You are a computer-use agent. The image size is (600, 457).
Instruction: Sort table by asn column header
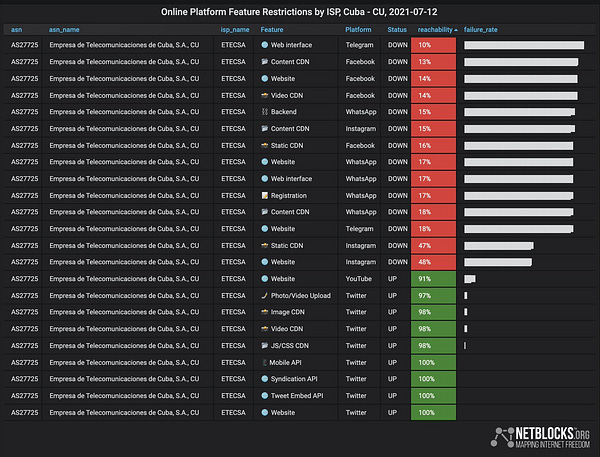tap(16, 29)
